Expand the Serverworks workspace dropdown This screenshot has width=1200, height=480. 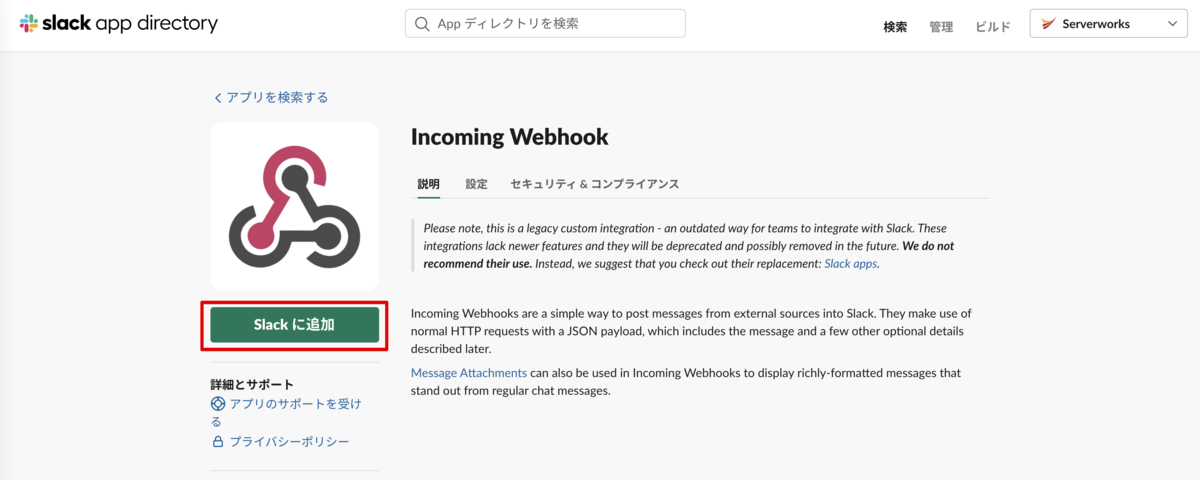1109,24
